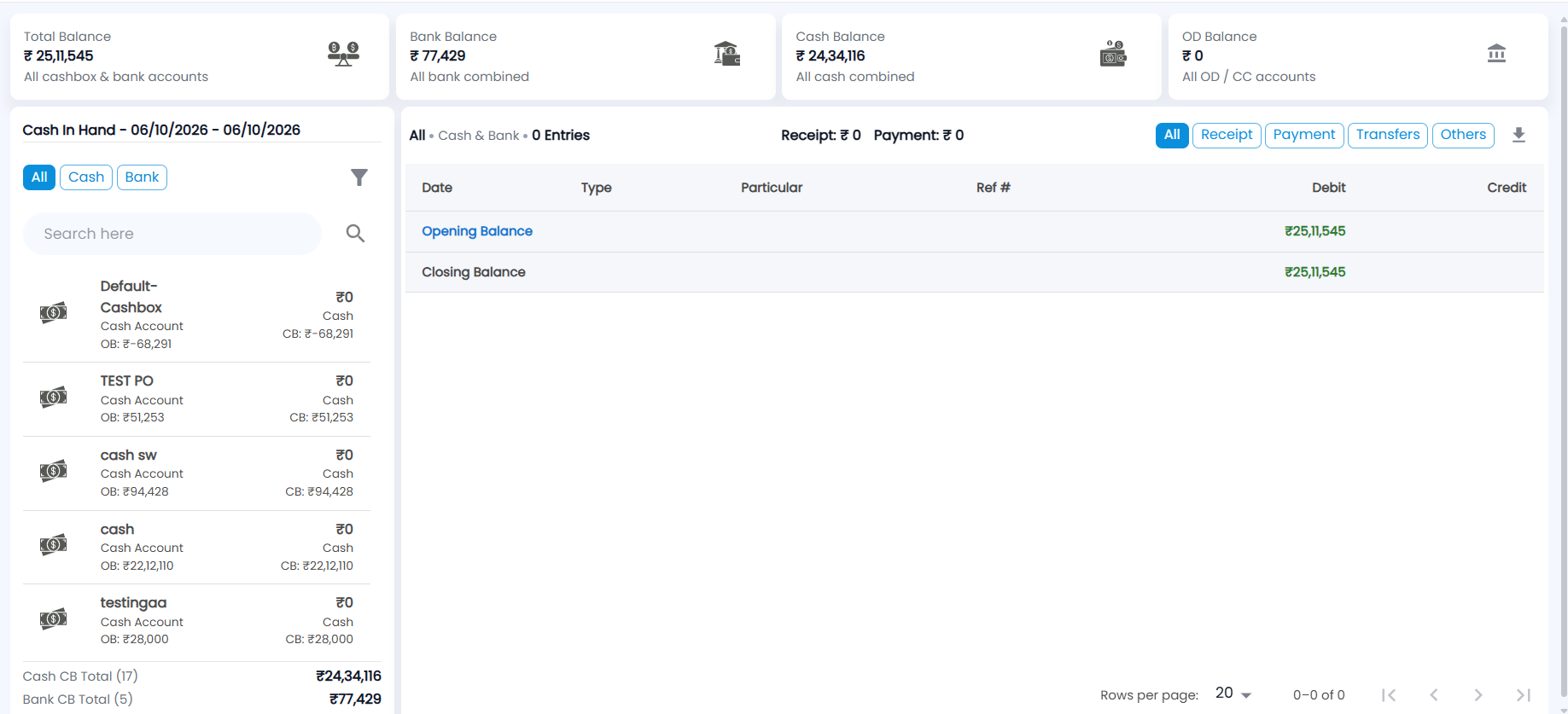Open the Opening Balance link

477,231
